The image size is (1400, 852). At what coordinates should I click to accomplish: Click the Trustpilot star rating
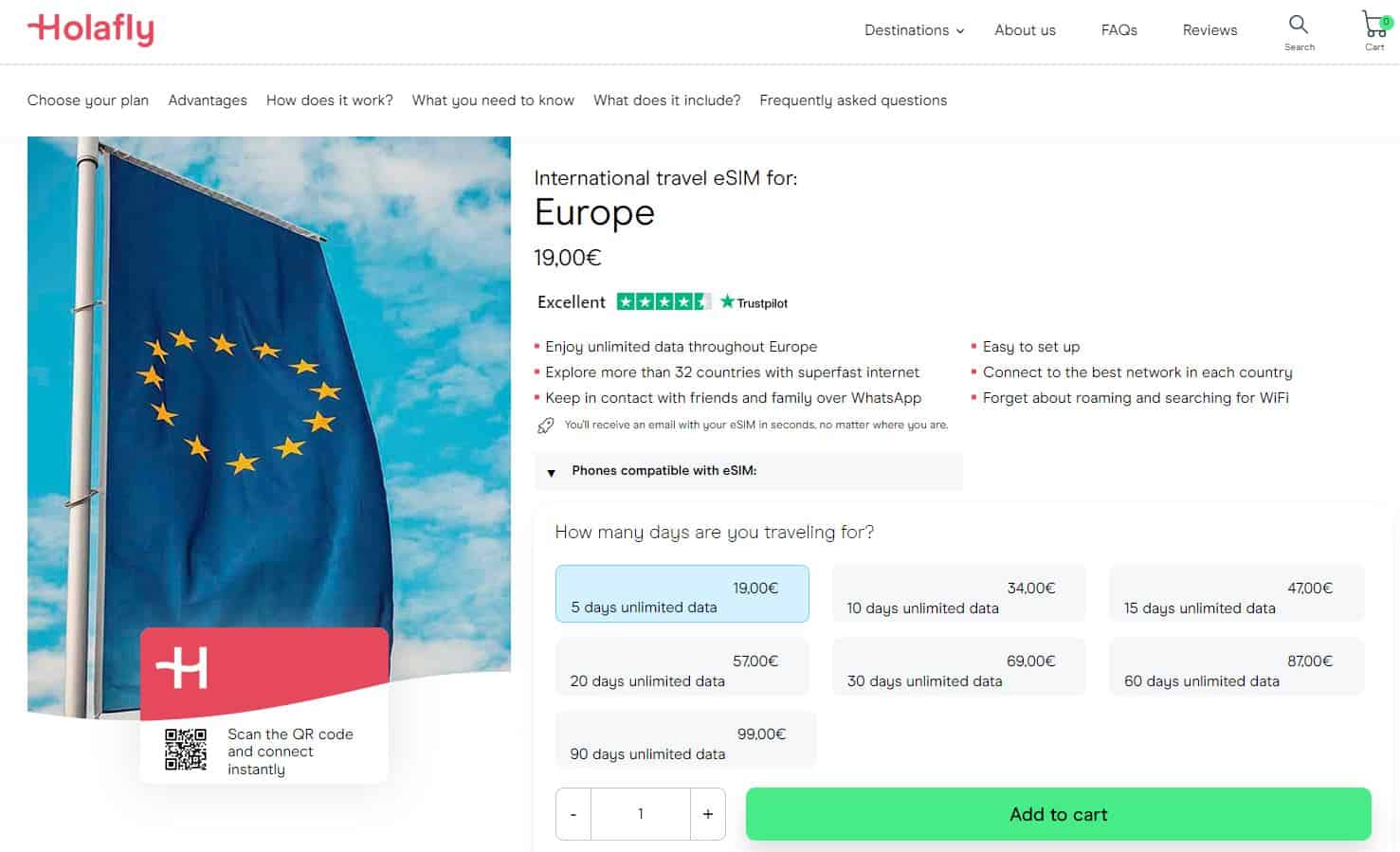coord(664,302)
